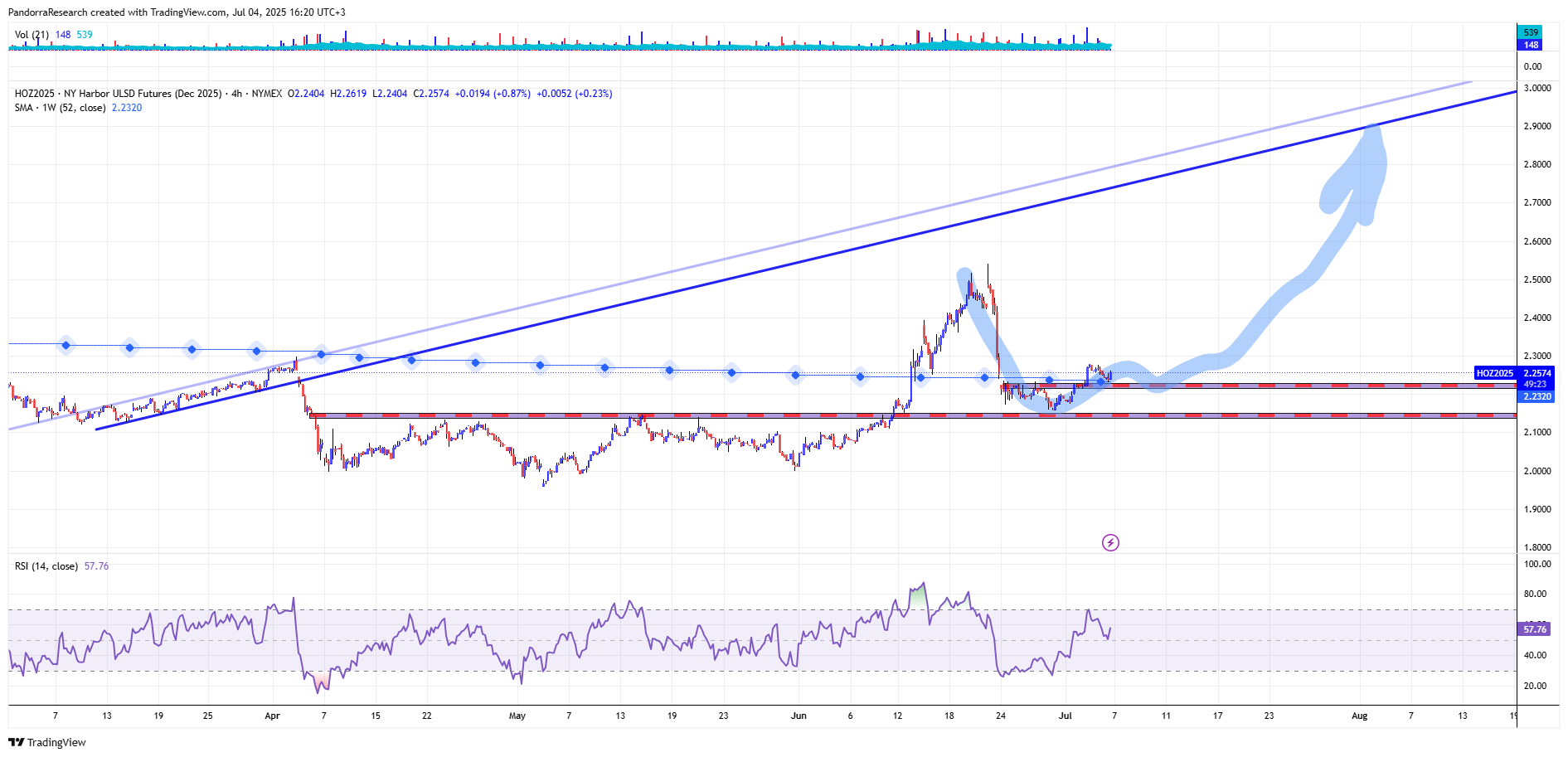Click the 148 volume tag on axis
This screenshot has width=1568, height=757.
[x=1531, y=45]
